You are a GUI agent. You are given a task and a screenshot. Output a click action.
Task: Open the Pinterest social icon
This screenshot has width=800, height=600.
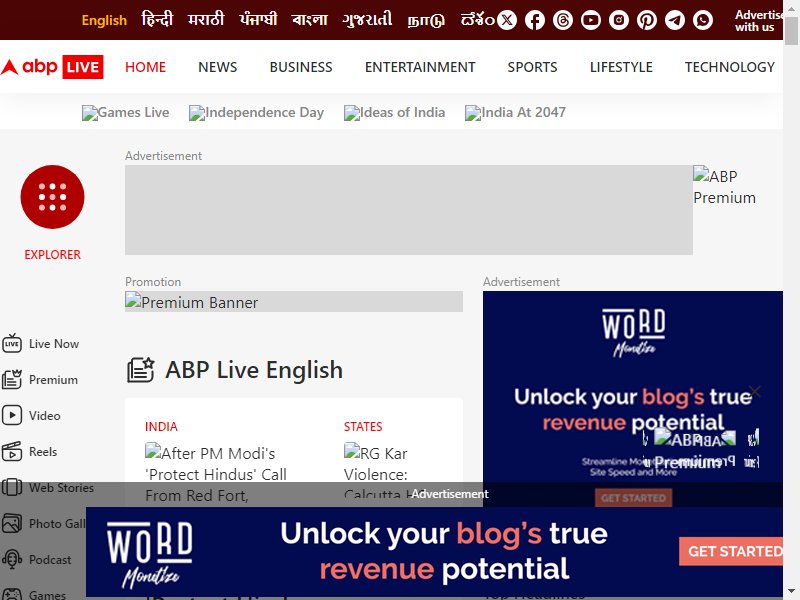tap(647, 20)
